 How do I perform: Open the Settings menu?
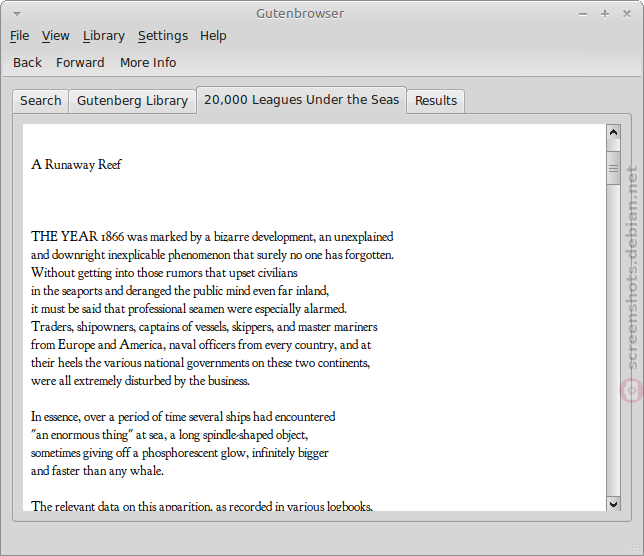(x=163, y=36)
